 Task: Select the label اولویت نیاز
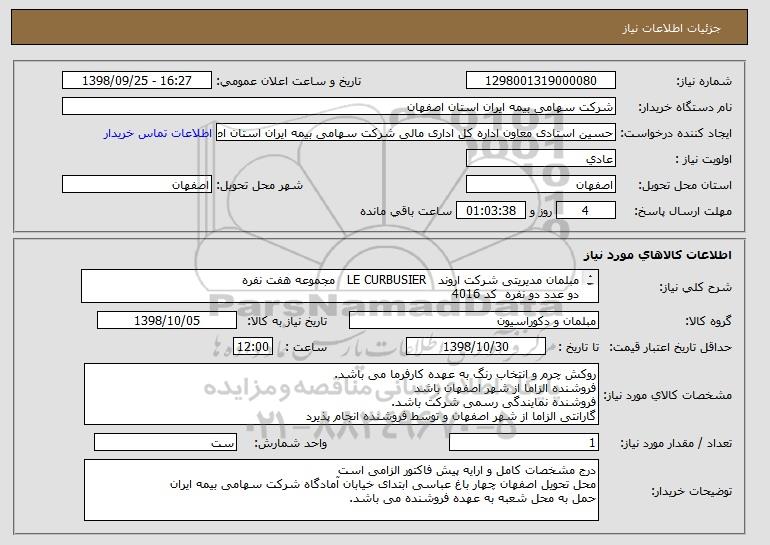pos(703,160)
